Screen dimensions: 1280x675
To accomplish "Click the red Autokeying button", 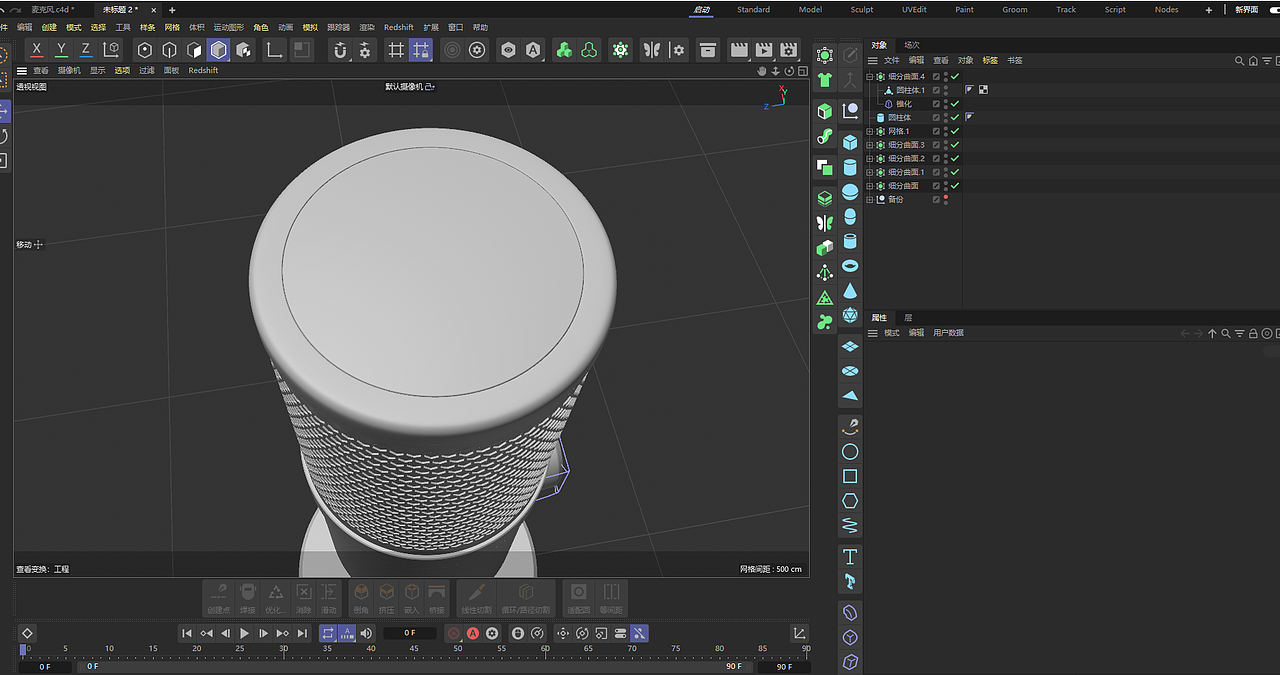I will (x=473, y=633).
